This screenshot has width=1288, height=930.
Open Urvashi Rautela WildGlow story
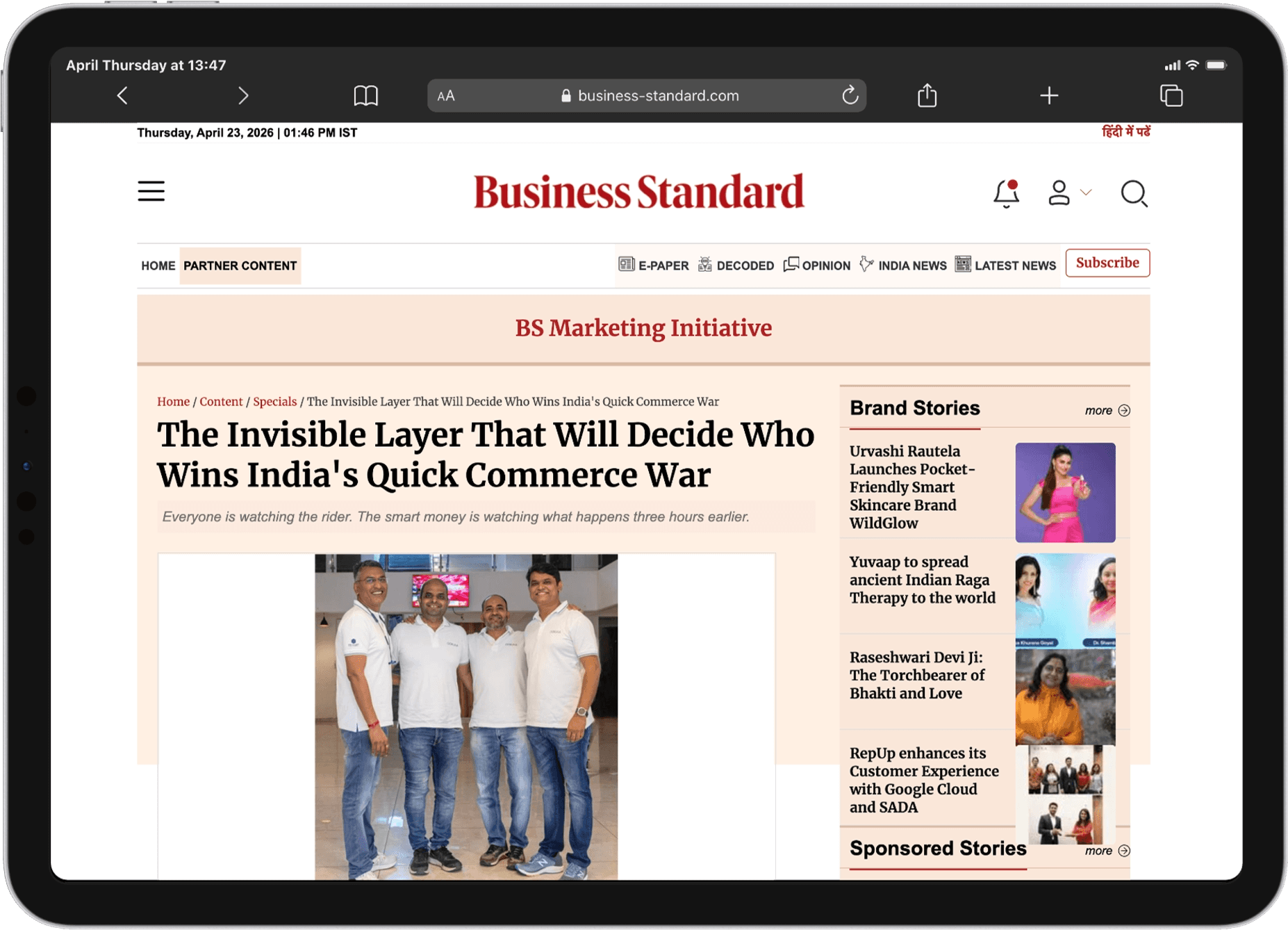pyautogui.click(x=913, y=487)
